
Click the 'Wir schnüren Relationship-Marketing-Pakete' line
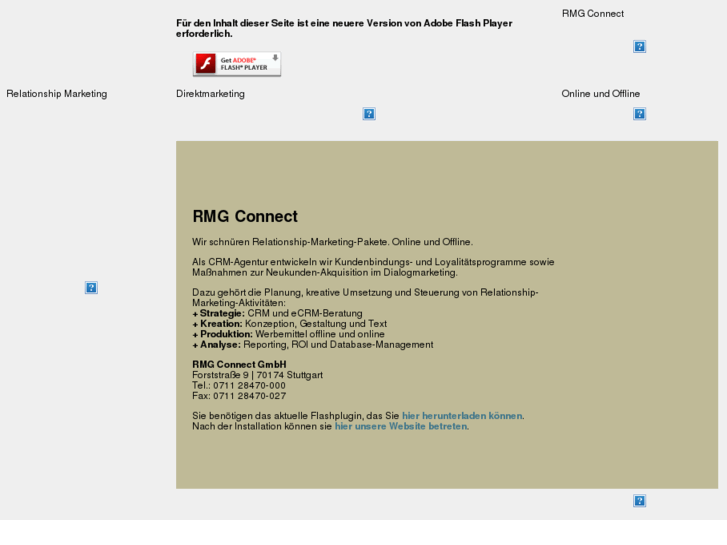pyautogui.click(x=332, y=242)
